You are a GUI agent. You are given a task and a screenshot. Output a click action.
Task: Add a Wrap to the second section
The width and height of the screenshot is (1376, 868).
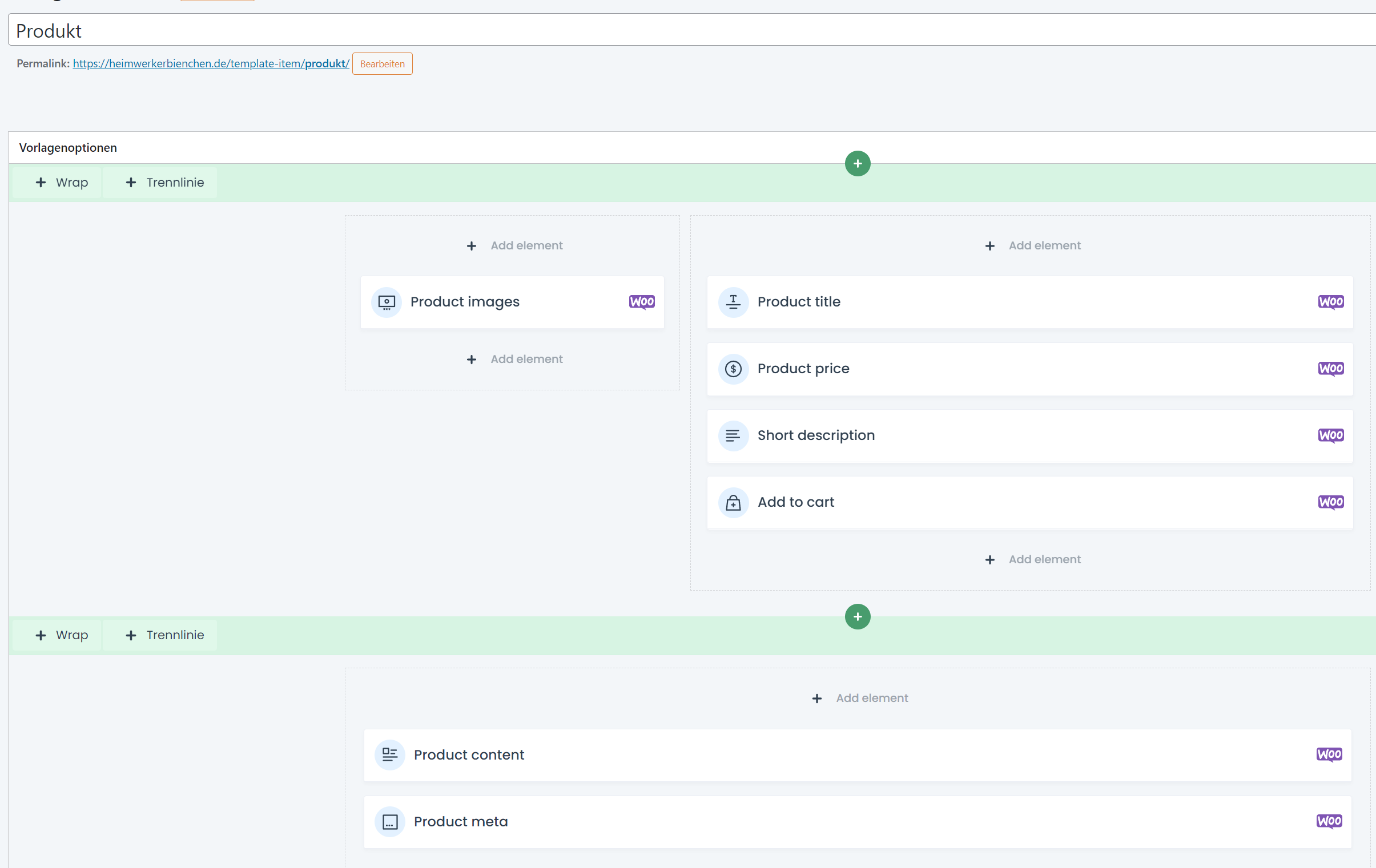[x=57, y=636]
